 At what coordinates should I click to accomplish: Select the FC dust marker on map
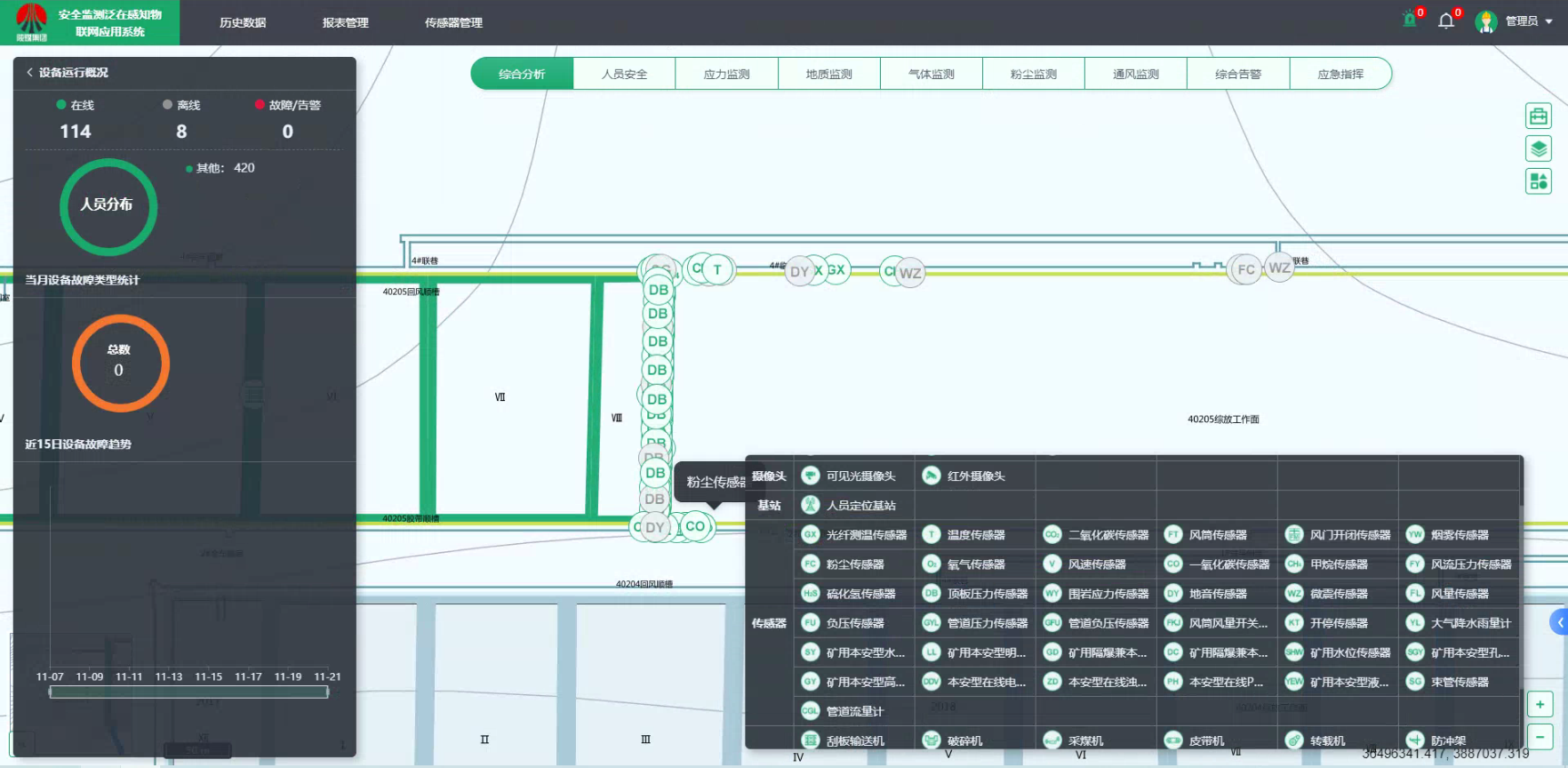[1246, 269]
